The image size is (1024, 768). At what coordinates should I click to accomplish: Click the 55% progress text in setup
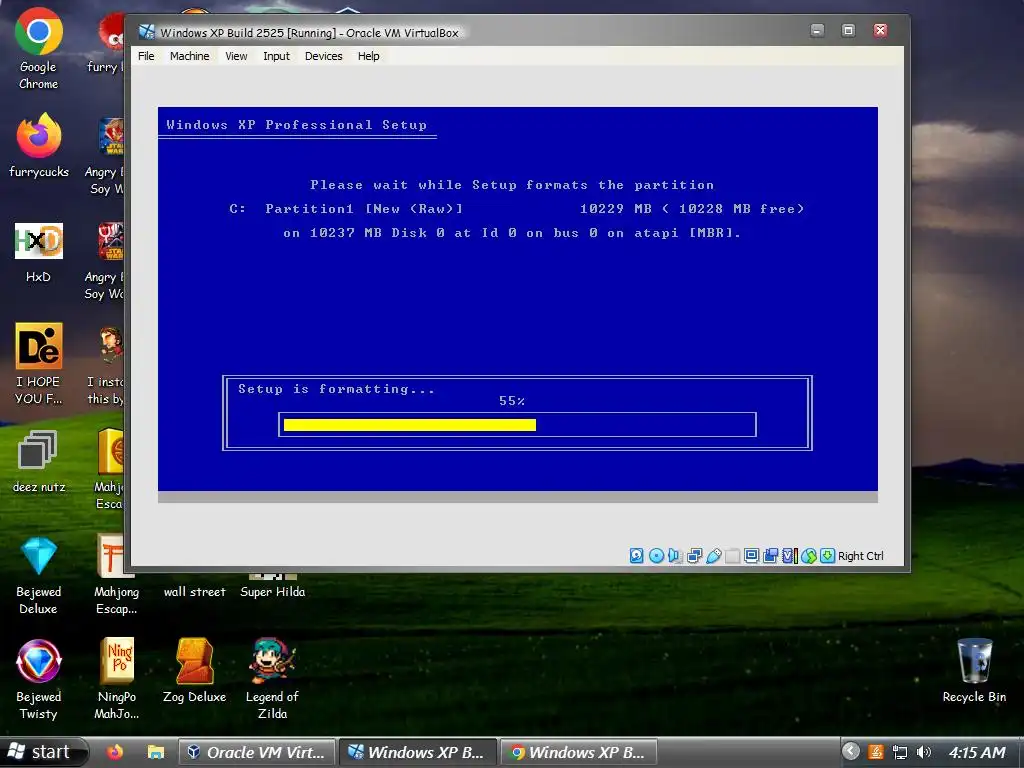tap(512, 401)
